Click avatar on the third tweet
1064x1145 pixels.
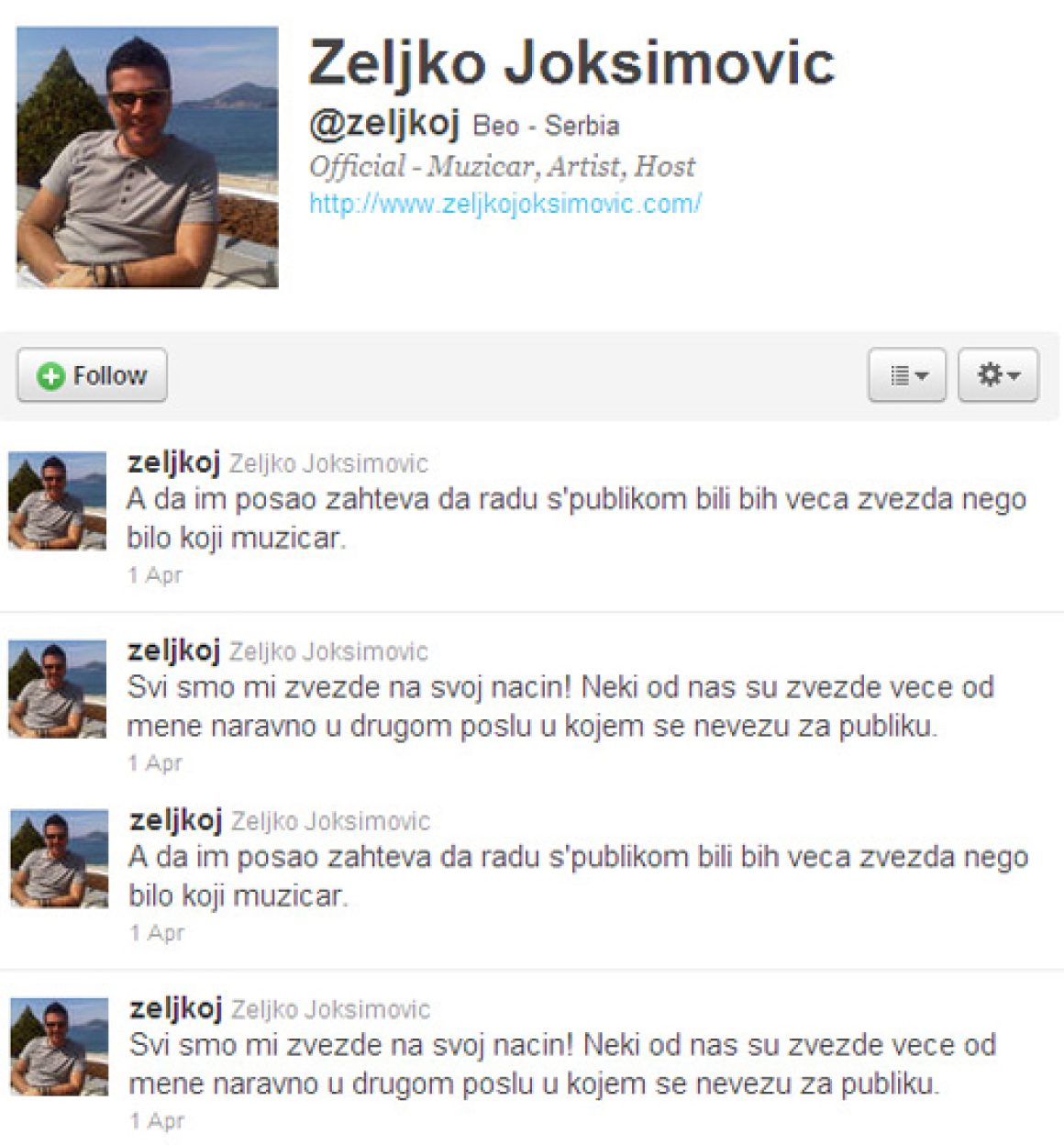tap(59, 858)
